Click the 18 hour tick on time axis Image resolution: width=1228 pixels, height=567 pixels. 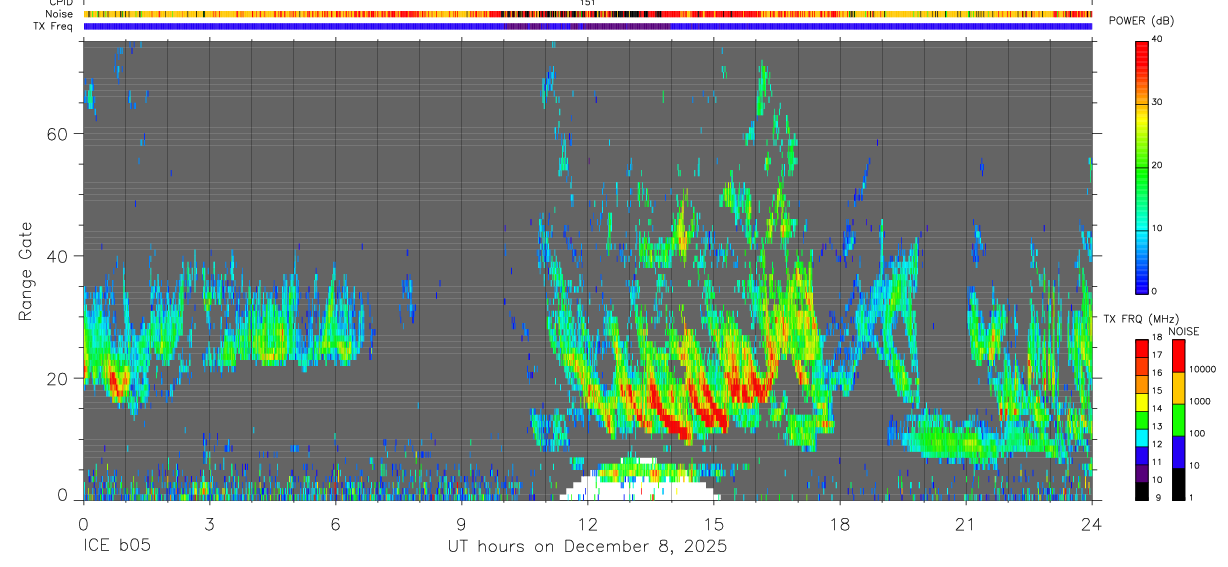(840, 524)
